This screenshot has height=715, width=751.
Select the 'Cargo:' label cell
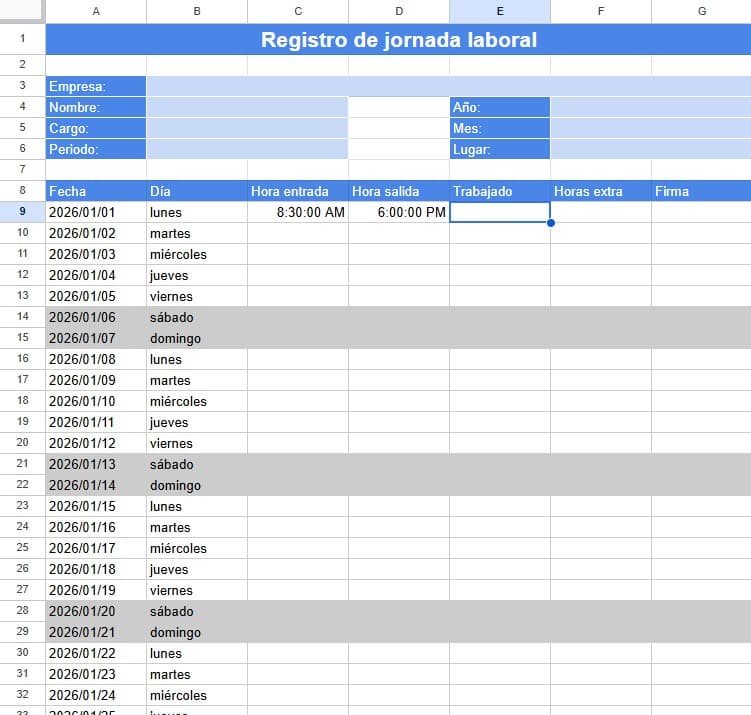pos(96,128)
